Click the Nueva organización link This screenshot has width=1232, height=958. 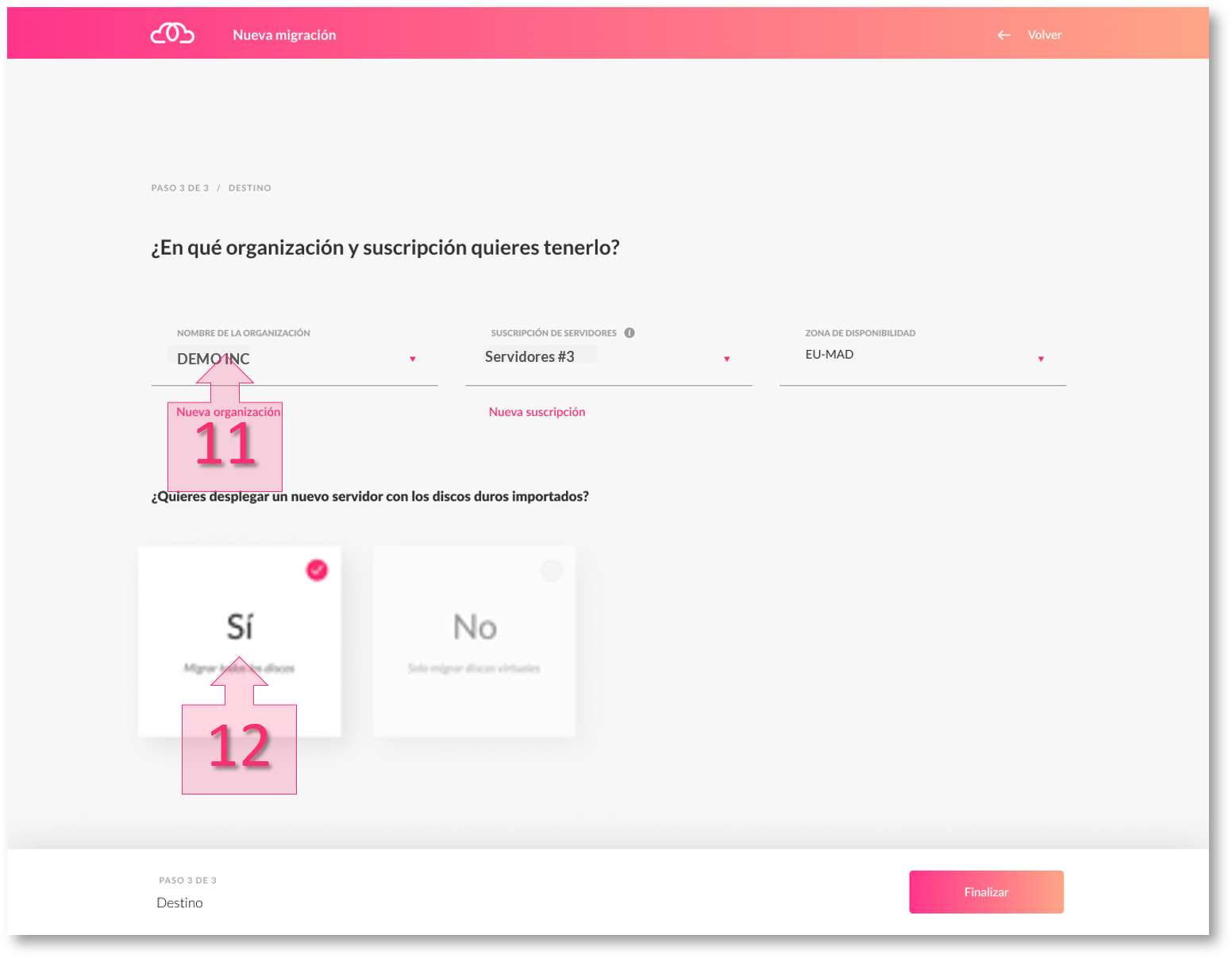point(229,412)
